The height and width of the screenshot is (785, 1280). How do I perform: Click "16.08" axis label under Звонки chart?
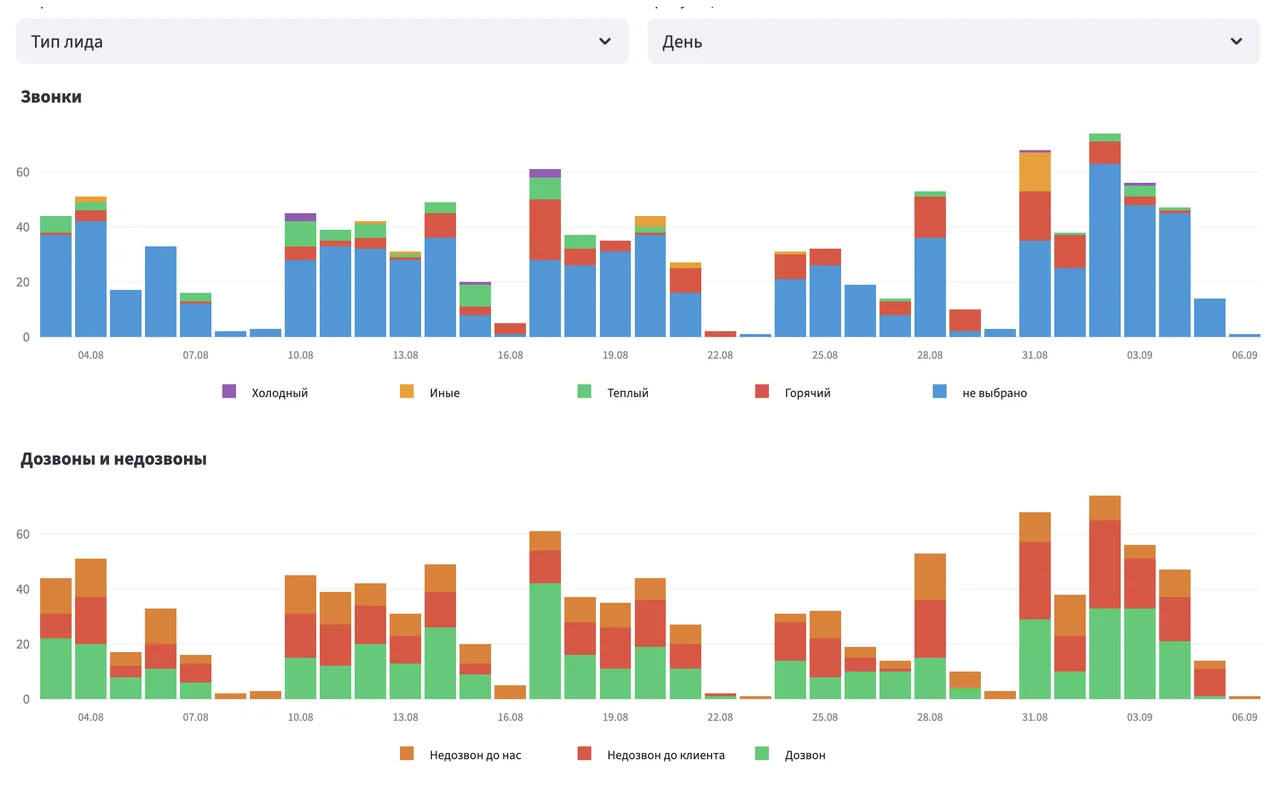[x=510, y=355]
